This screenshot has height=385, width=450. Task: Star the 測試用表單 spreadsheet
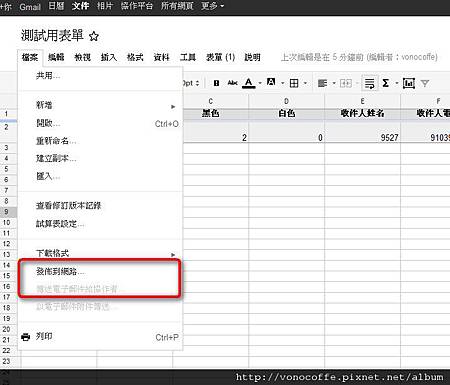[94, 36]
